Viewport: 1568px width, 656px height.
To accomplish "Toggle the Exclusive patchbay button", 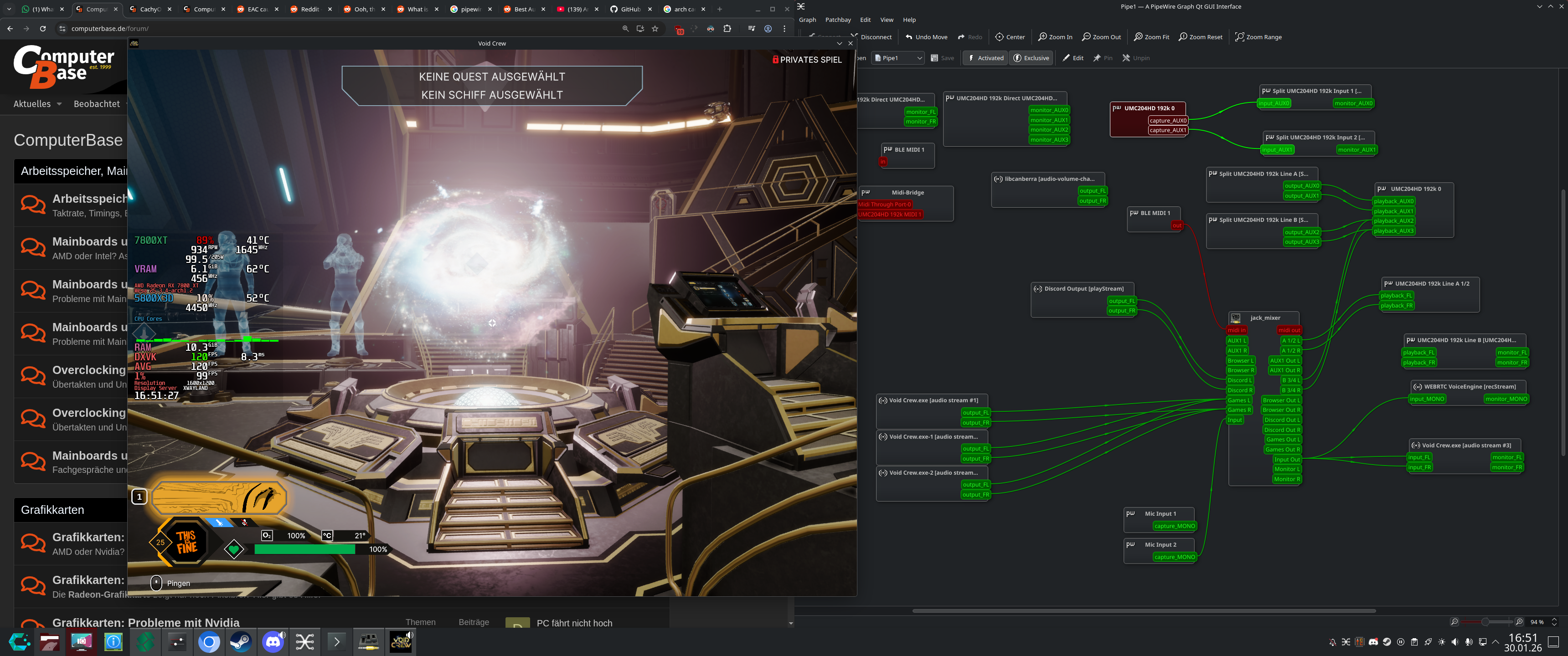I will coord(1031,58).
